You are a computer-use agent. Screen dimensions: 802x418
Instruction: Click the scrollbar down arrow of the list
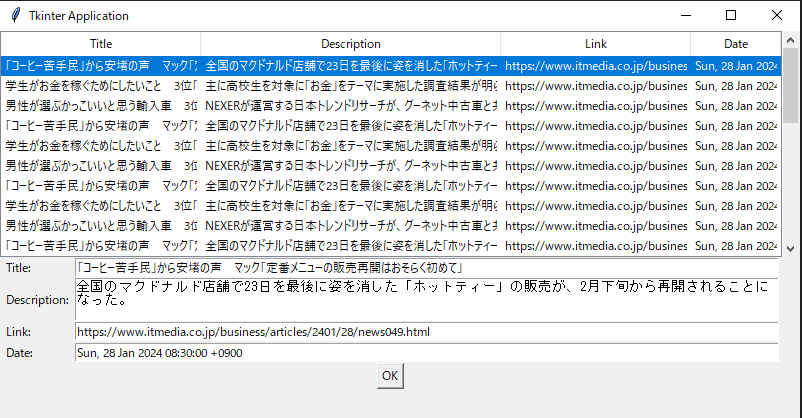coord(790,248)
